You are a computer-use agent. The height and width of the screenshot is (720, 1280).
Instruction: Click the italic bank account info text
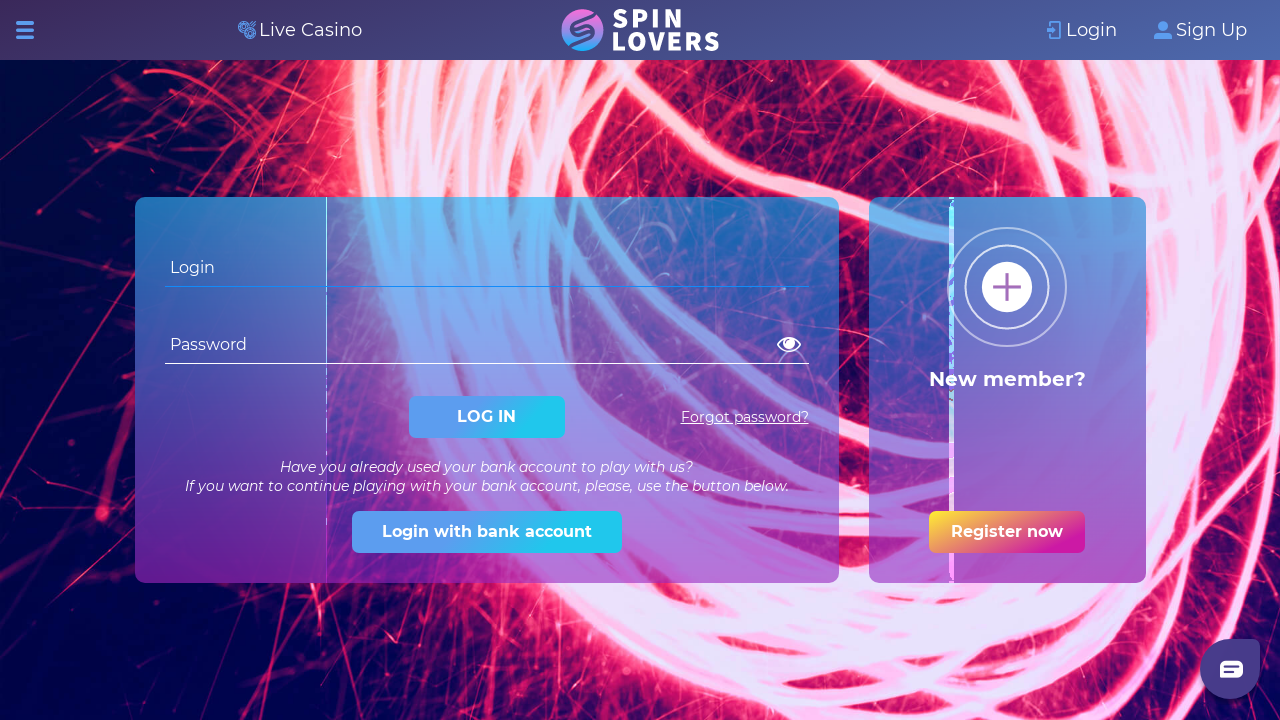[x=487, y=476]
